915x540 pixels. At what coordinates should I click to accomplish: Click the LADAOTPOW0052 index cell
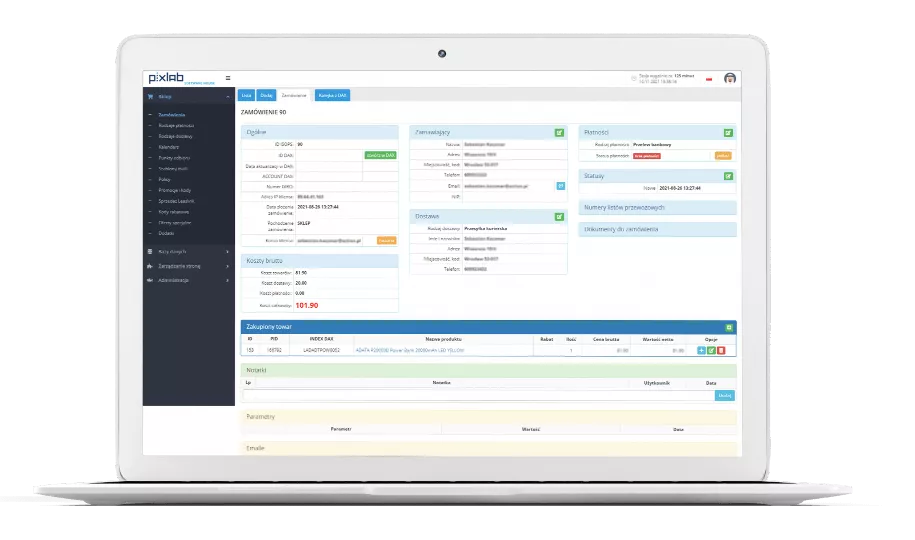(x=321, y=350)
